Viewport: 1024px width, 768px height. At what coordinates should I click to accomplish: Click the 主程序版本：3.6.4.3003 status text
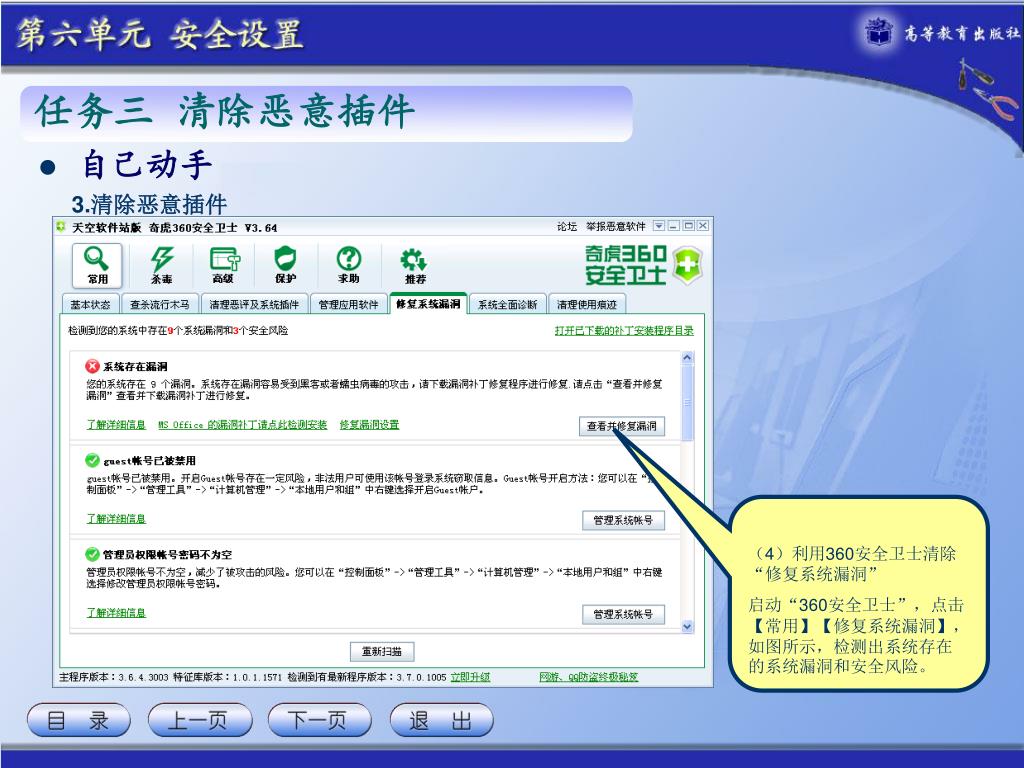(x=114, y=677)
